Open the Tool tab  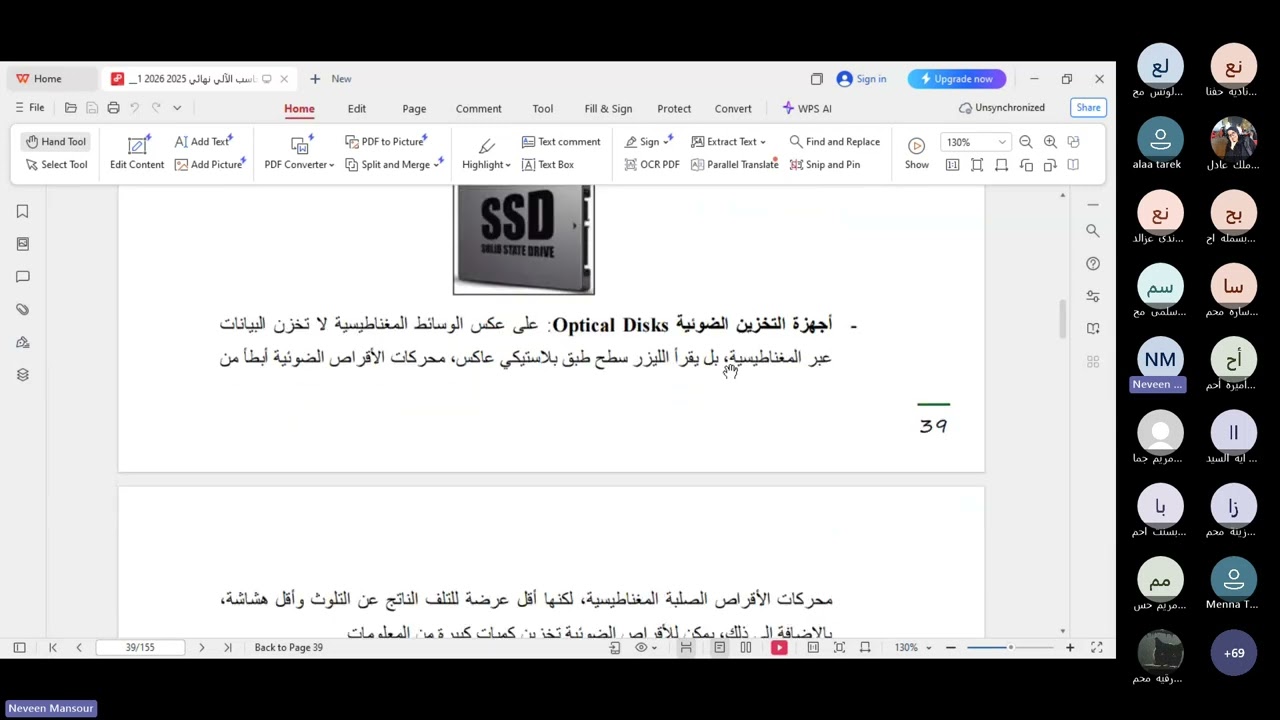tap(543, 108)
